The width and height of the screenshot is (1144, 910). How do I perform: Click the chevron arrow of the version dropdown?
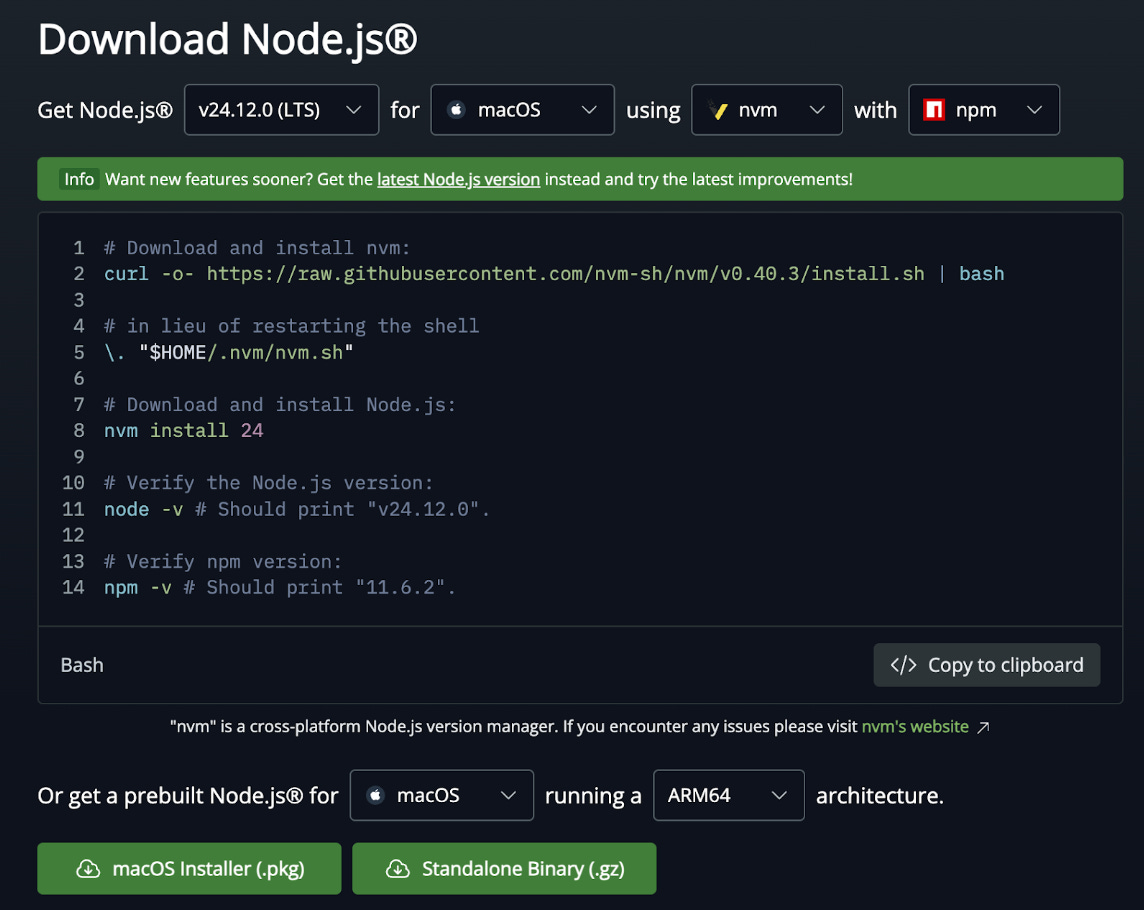click(354, 109)
